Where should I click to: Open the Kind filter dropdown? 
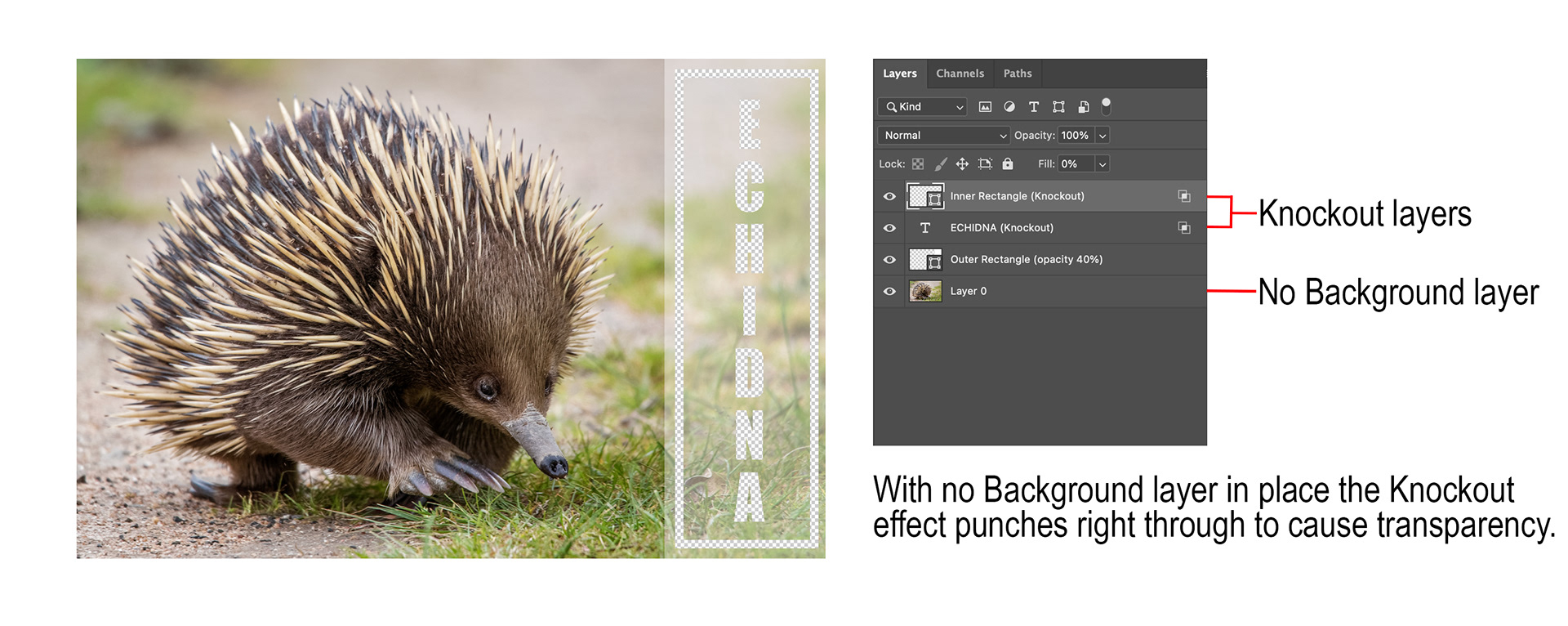[x=924, y=107]
